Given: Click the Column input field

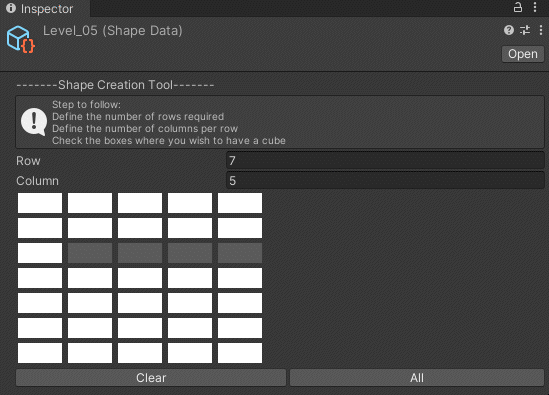Looking at the screenshot, I should click(x=385, y=181).
